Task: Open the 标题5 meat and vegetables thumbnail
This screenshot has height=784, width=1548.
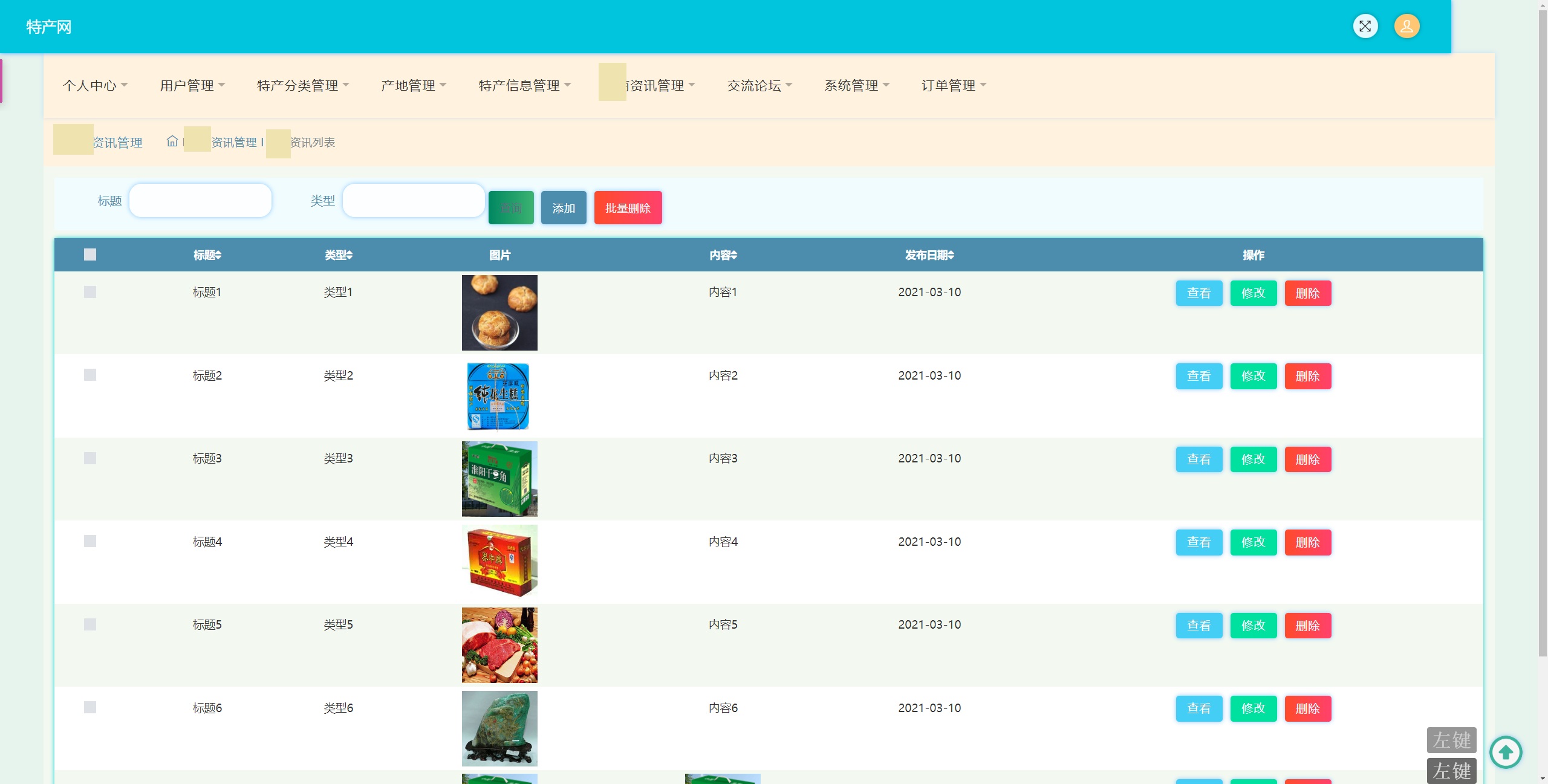Action: point(499,645)
